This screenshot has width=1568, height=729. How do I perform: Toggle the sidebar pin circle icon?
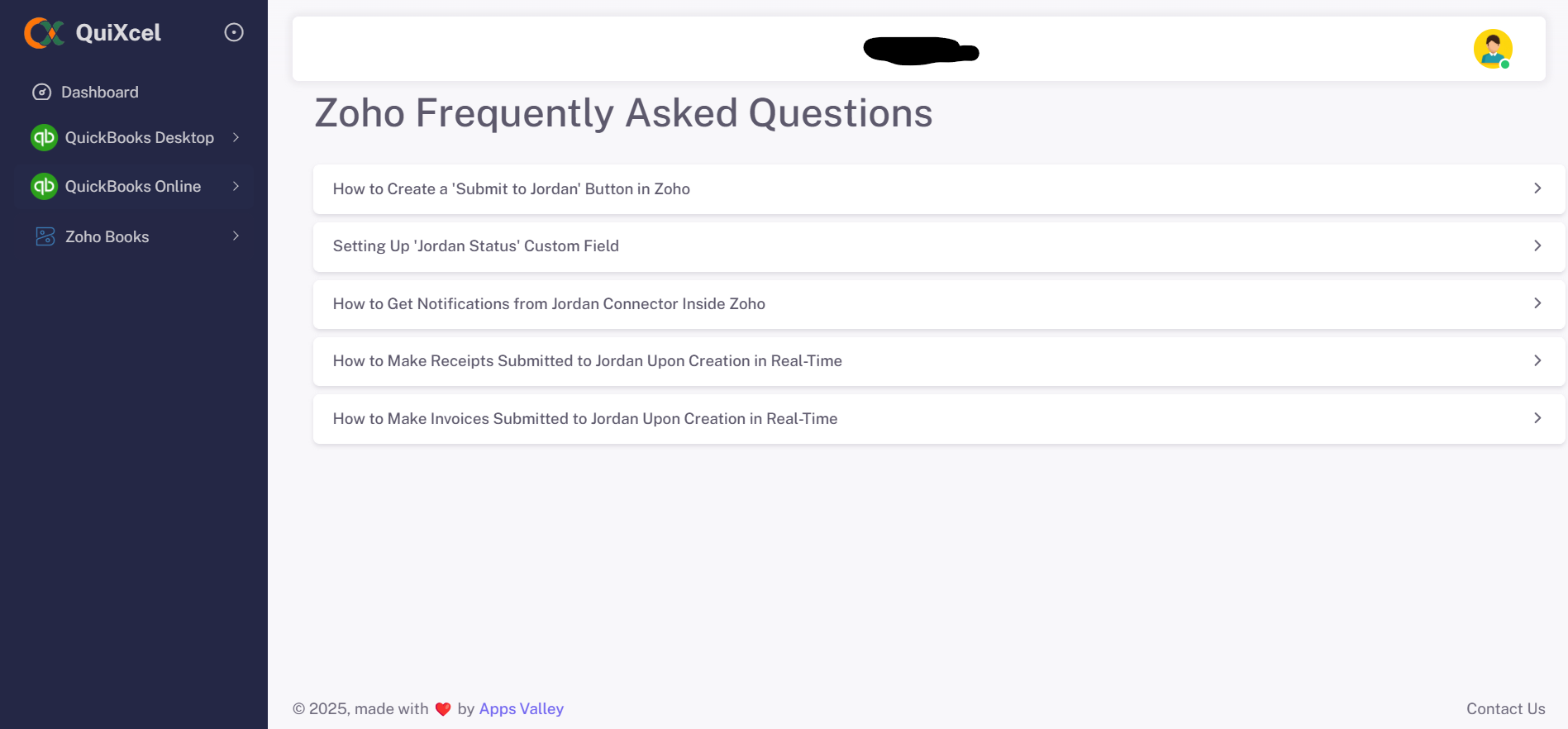click(234, 32)
